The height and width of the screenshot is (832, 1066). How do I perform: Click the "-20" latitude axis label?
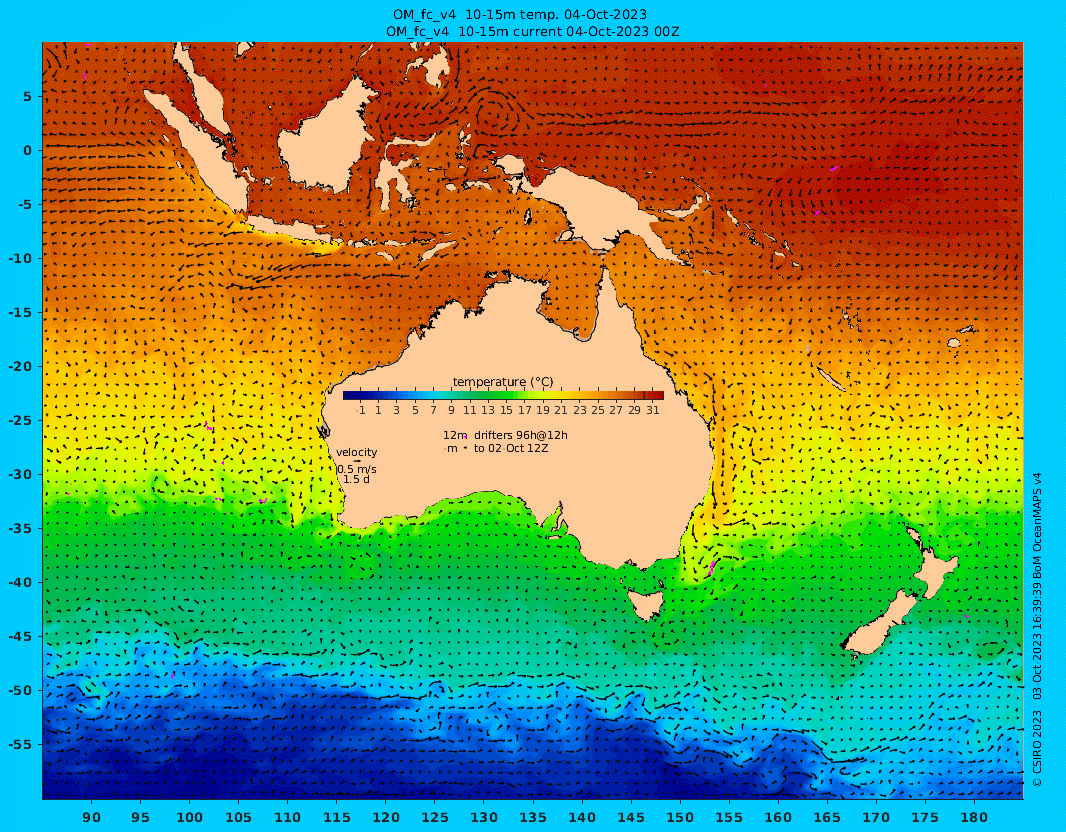click(20, 366)
